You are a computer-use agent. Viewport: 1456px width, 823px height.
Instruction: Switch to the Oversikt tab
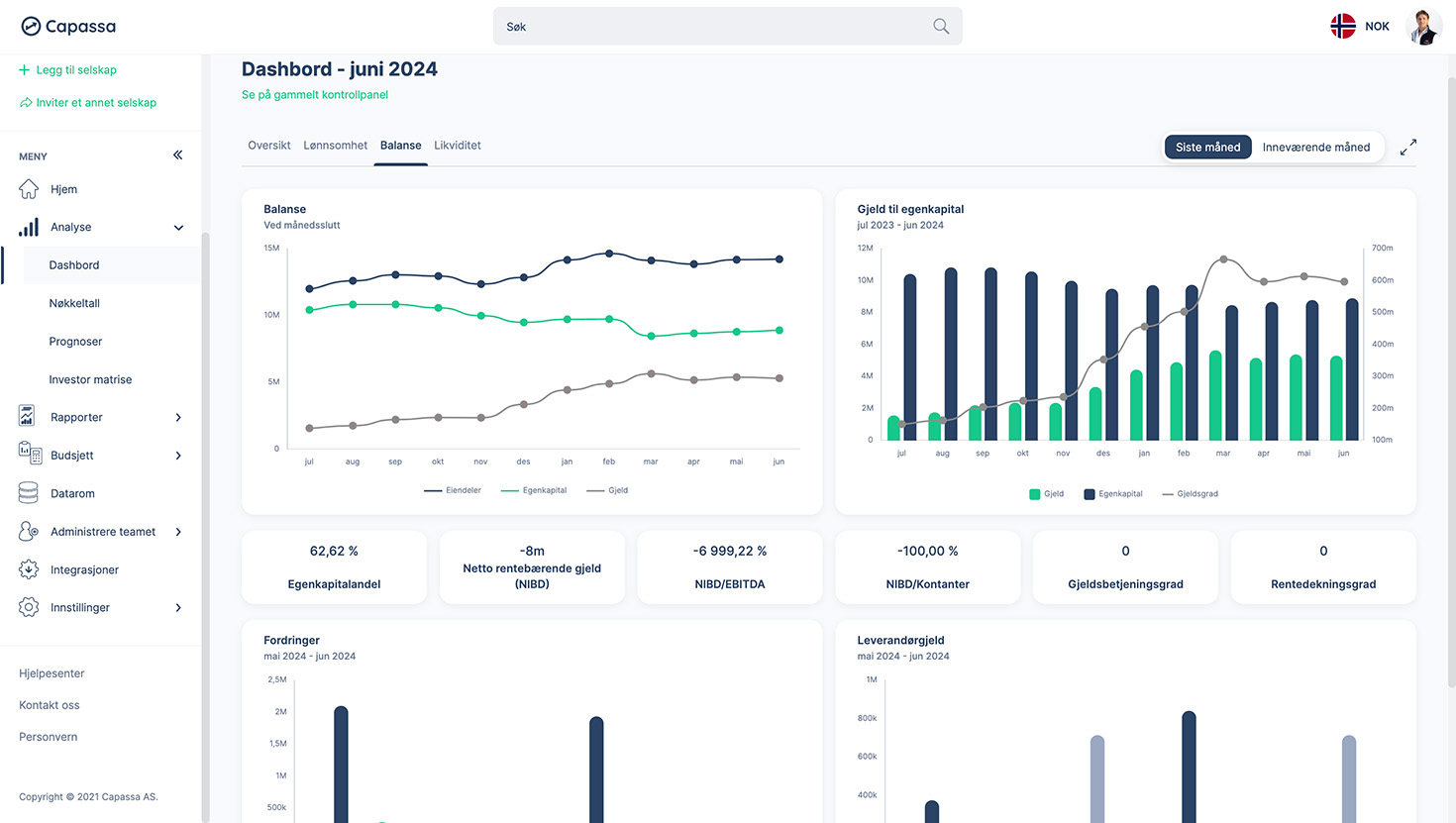[x=269, y=146]
